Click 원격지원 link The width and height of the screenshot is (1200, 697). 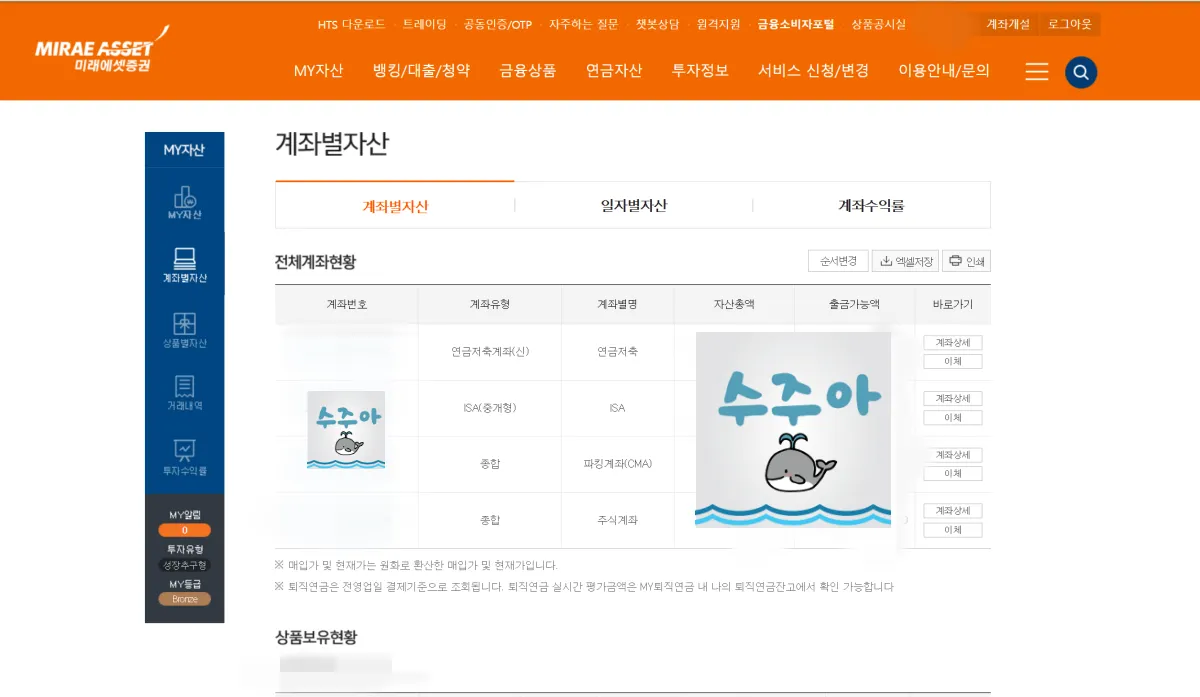point(719,24)
